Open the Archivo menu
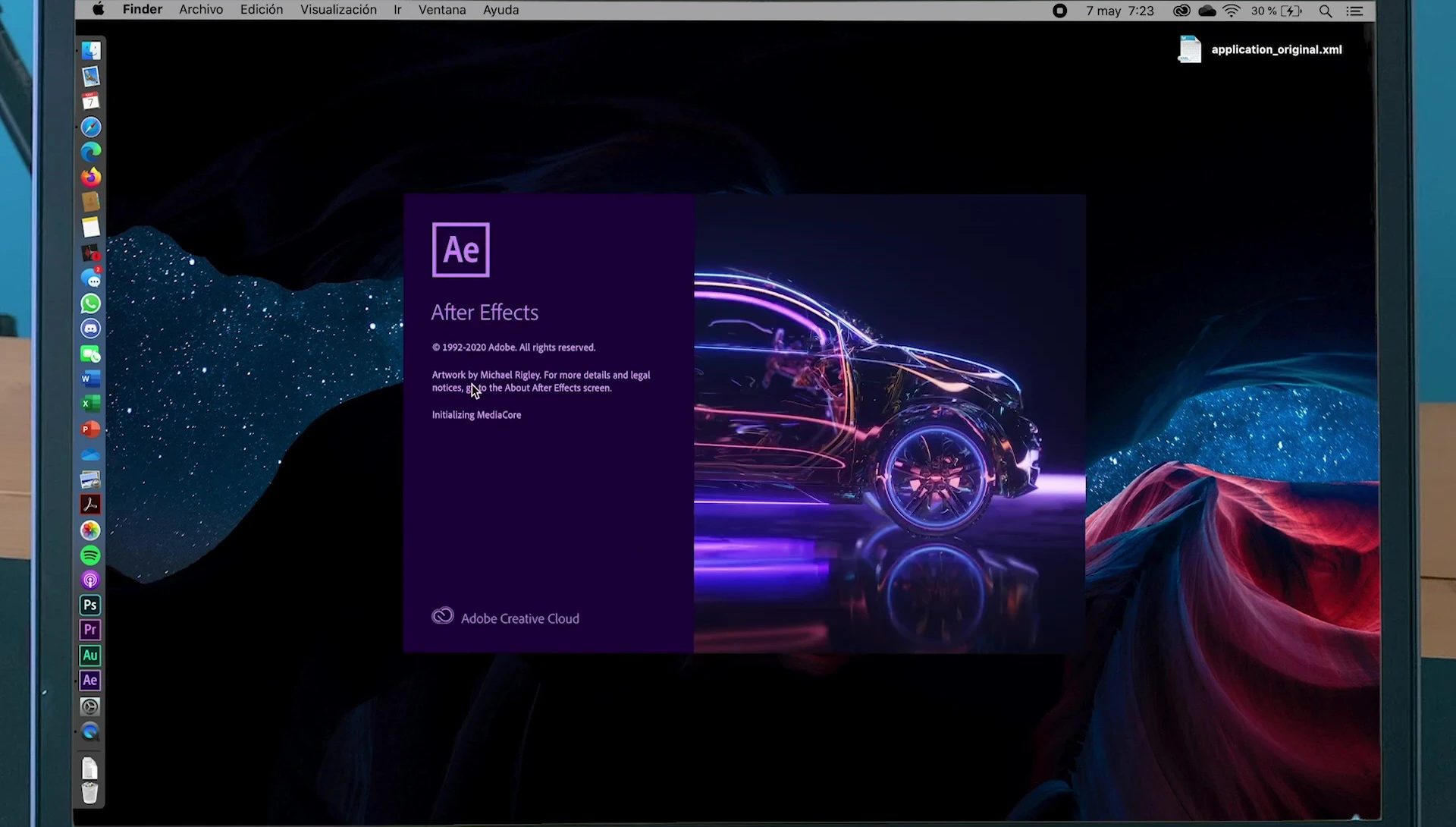Image resolution: width=1456 pixels, height=827 pixels. pos(201,10)
